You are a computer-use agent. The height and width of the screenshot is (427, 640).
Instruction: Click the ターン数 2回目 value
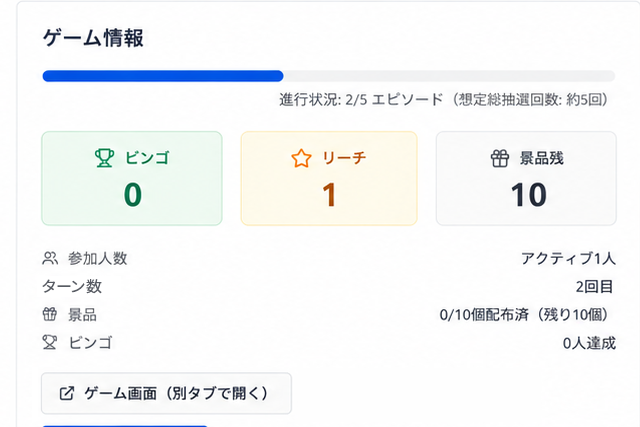594,287
